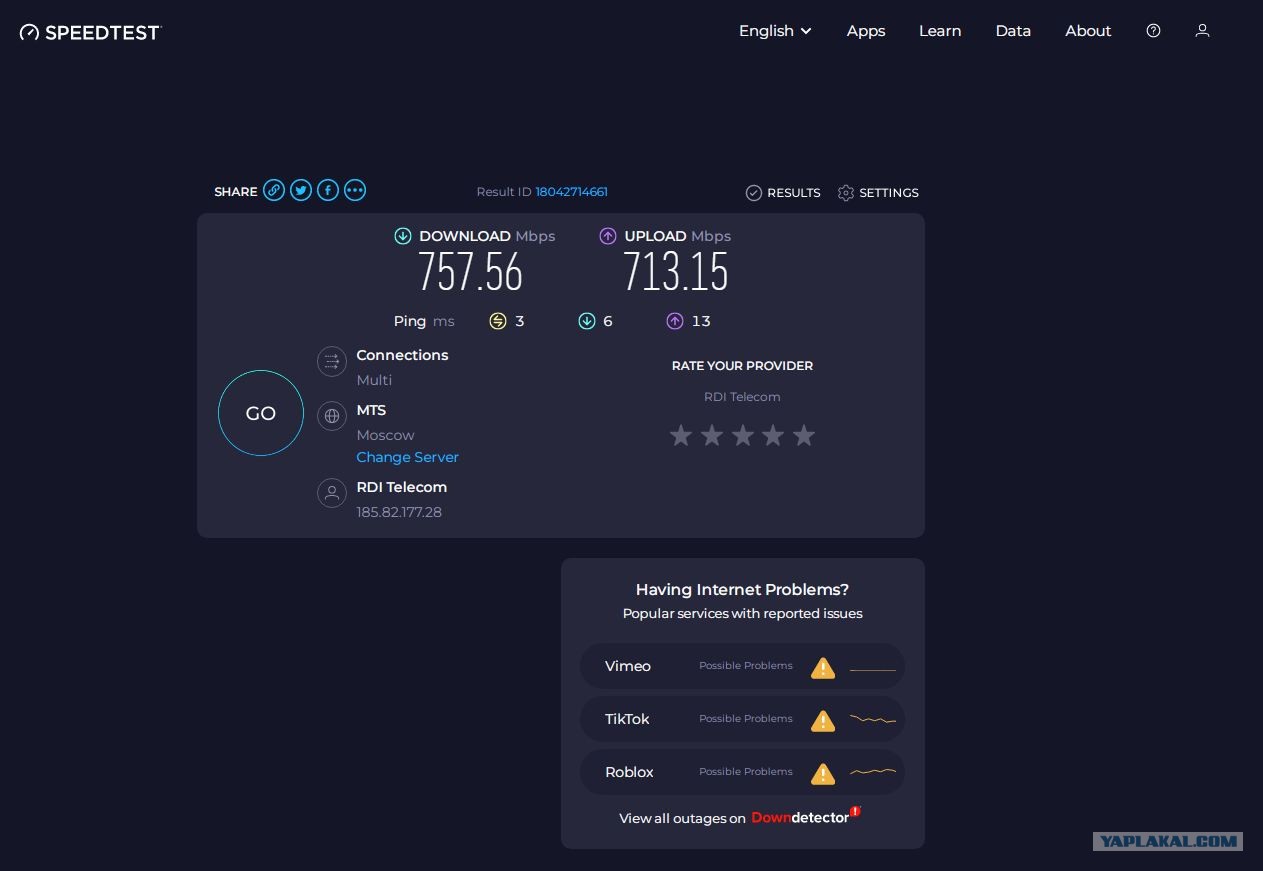The width and height of the screenshot is (1263, 871).
Task: Click the upload ping icon
Action: click(x=675, y=321)
